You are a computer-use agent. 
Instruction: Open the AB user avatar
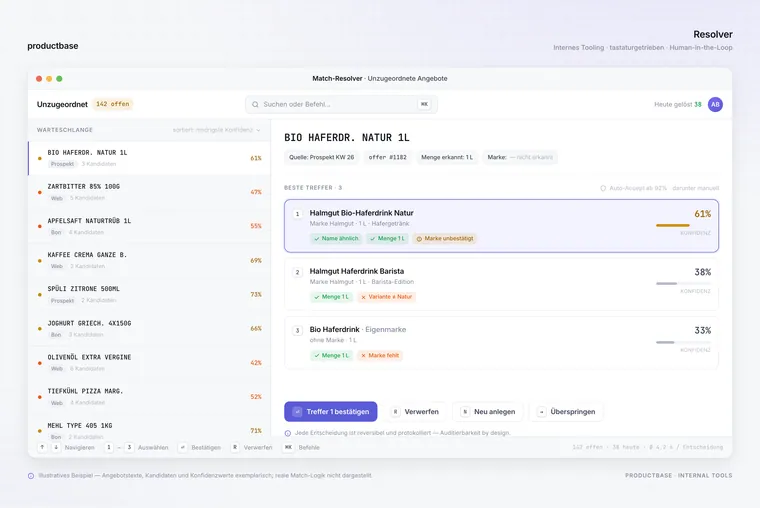coord(715,104)
